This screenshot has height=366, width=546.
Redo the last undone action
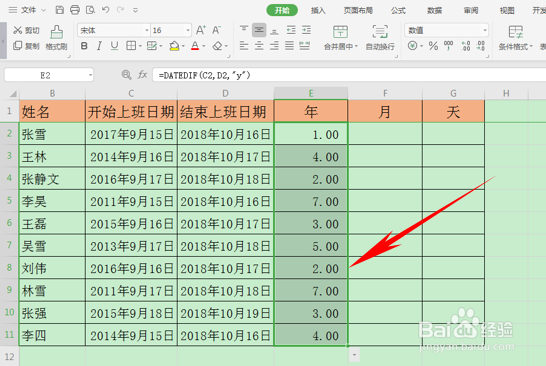pos(120,10)
